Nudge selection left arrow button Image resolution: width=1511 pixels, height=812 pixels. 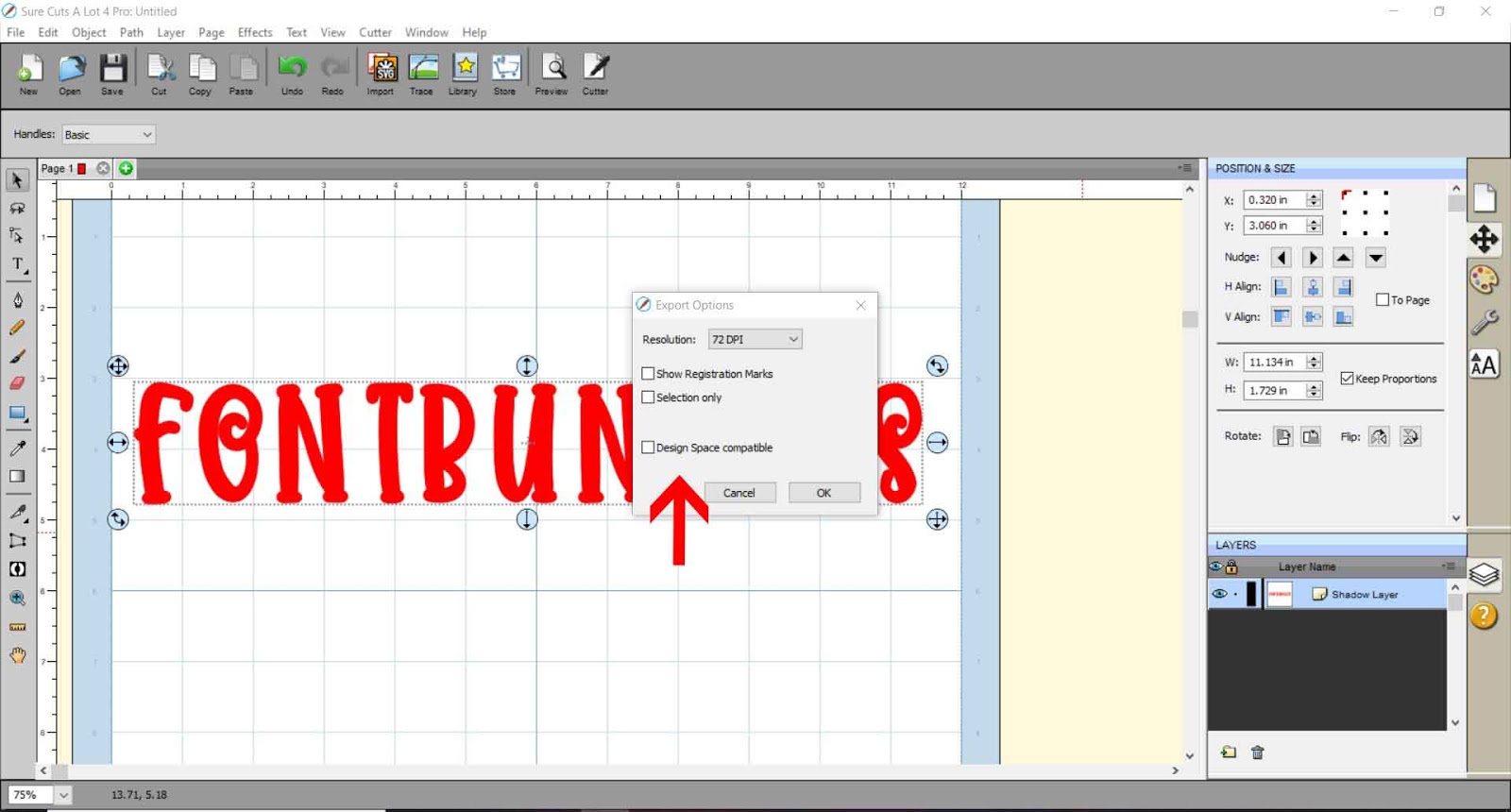tap(1282, 258)
